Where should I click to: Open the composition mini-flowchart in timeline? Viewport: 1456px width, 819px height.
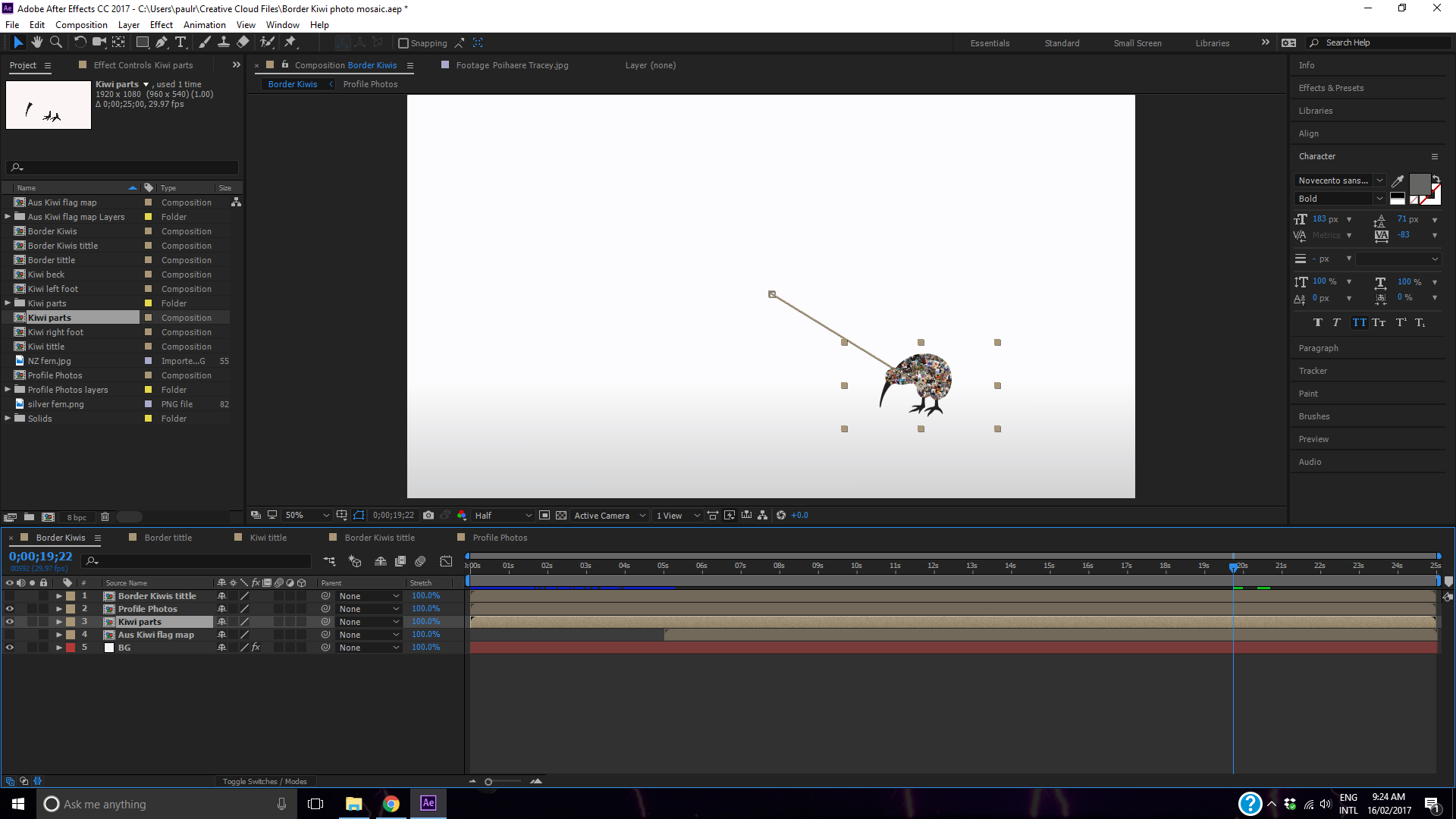point(329,561)
